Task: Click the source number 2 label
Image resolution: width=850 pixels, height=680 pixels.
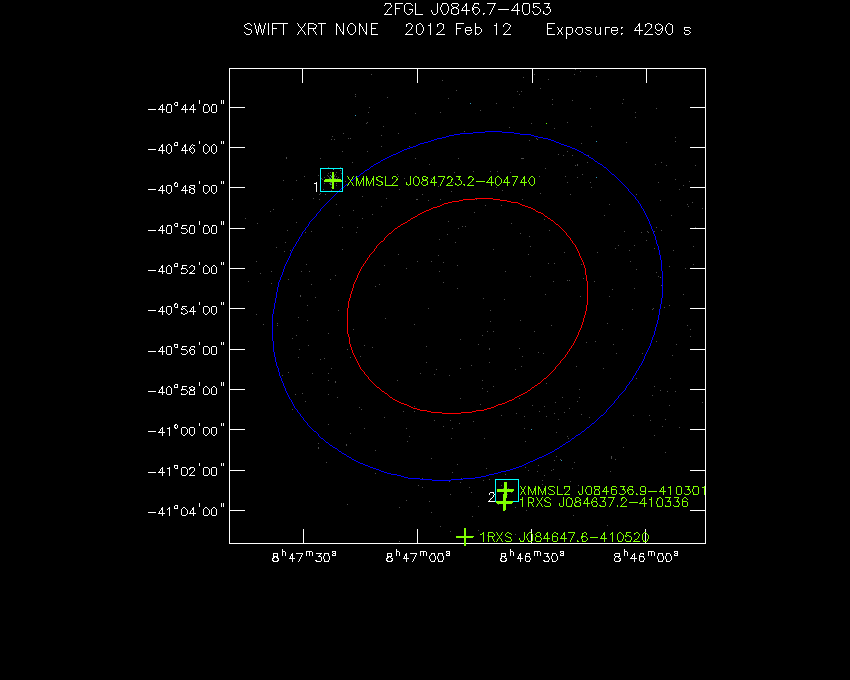Action: pyautogui.click(x=491, y=497)
